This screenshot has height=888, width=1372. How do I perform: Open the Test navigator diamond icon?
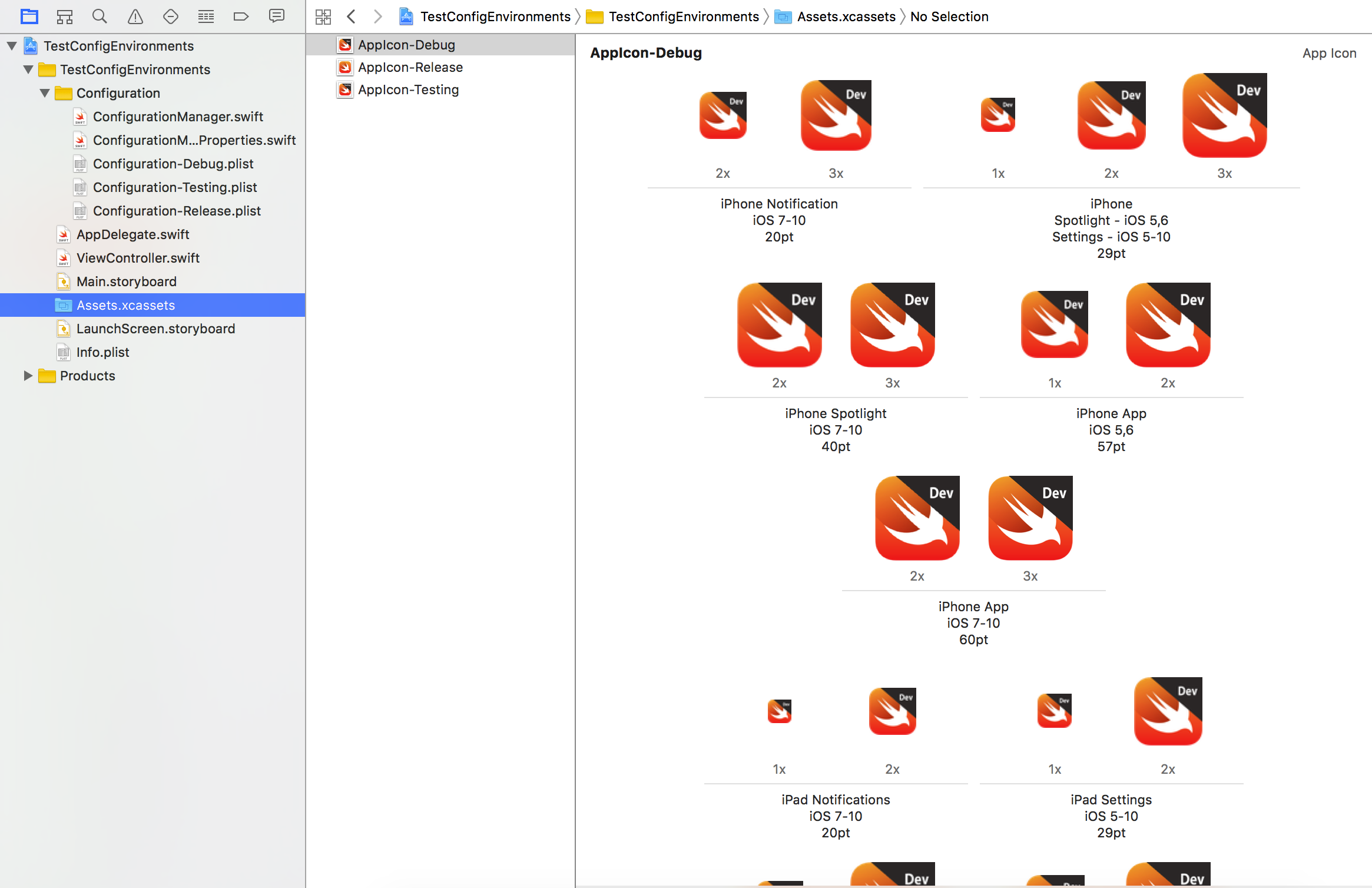[171, 16]
